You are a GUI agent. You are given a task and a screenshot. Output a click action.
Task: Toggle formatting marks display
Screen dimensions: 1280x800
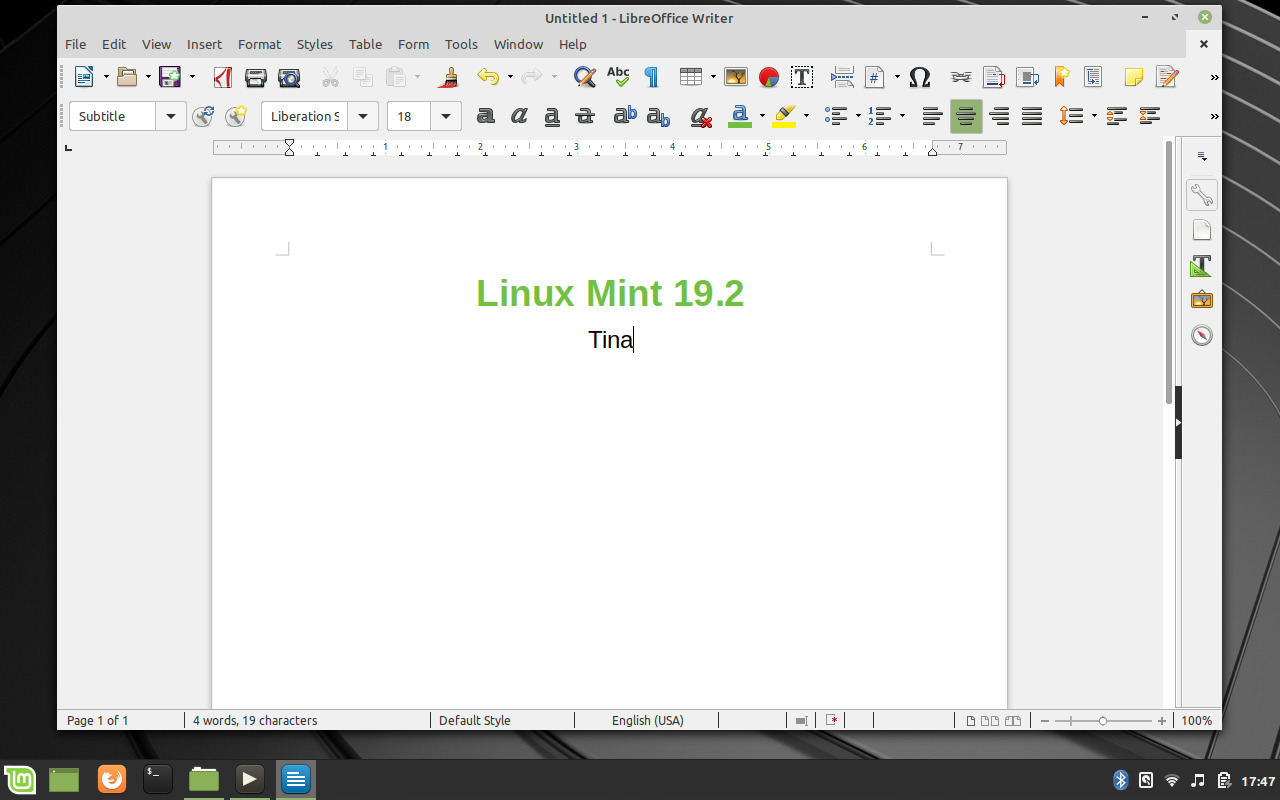tap(651, 77)
